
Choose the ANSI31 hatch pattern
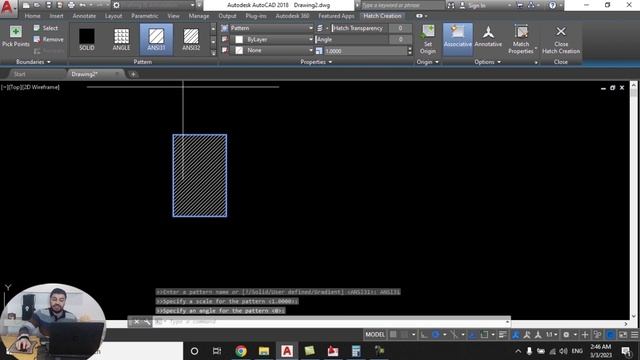[156, 39]
